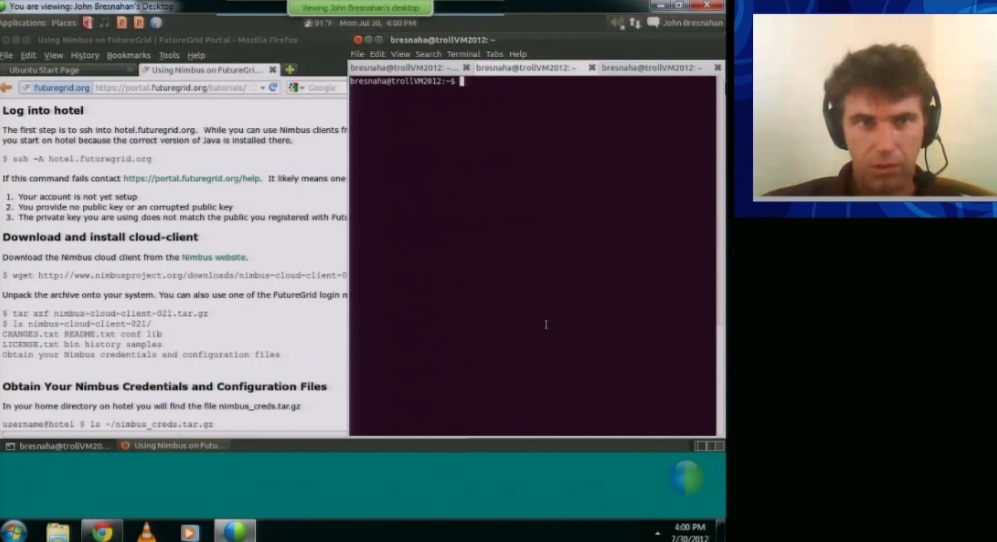Open terminal View menu
This screenshot has width=997, height=542.
[x=400, y=54]
